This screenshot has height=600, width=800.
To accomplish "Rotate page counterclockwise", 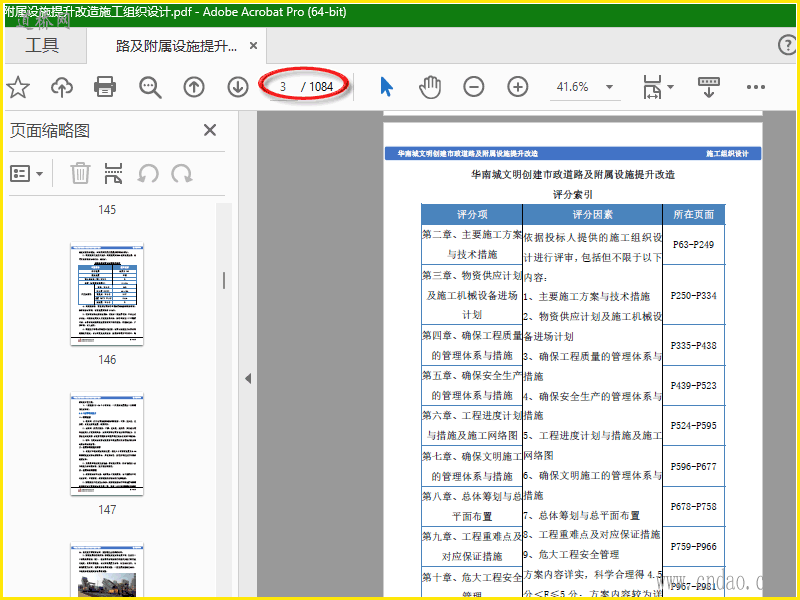I will (148, 174).
